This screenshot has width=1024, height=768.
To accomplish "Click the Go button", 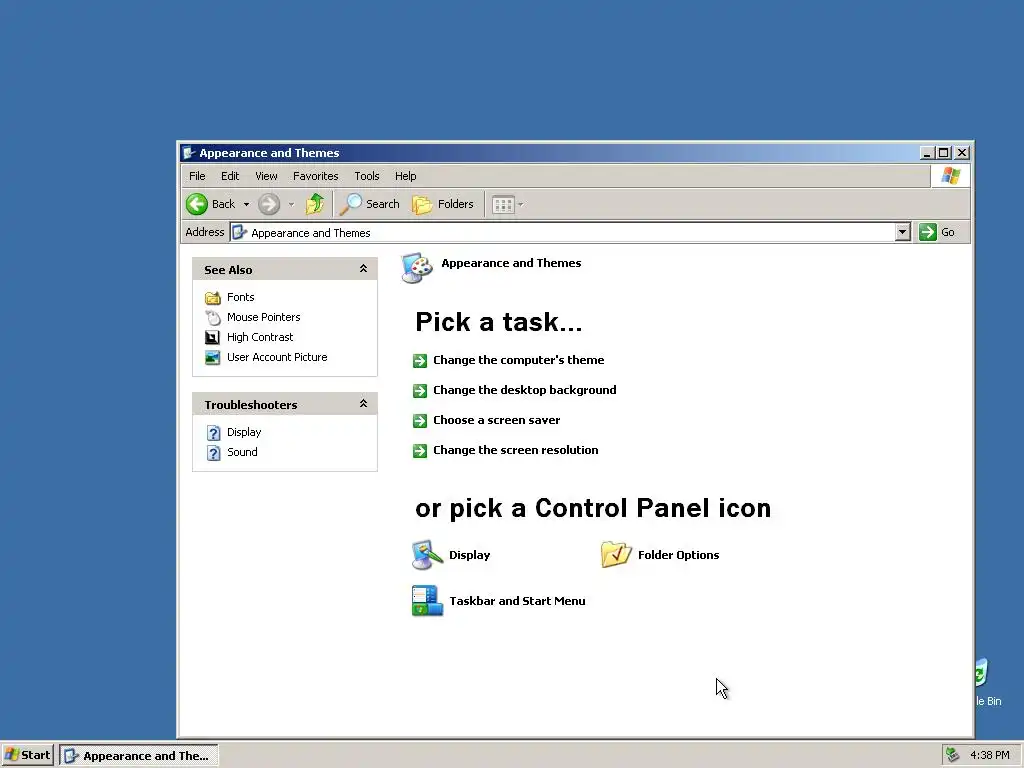I will pos(937,232).
